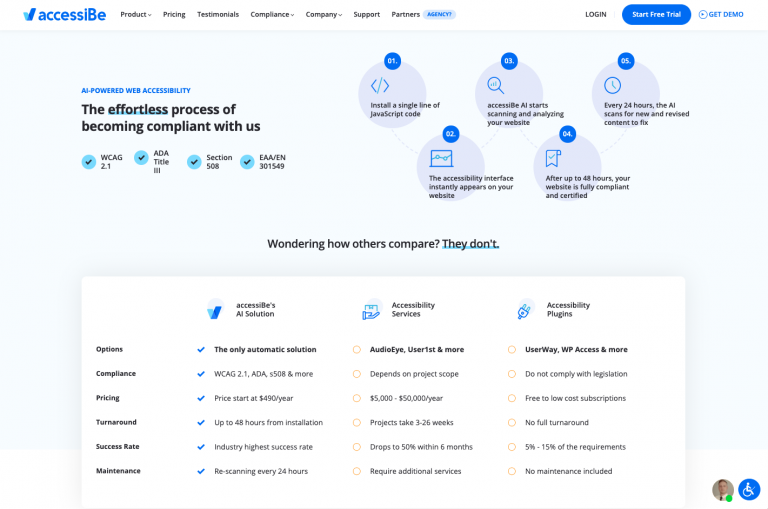The height and width of the screenshot is (509, 768).
Task: Open the Support page
Action: [366, 15]
